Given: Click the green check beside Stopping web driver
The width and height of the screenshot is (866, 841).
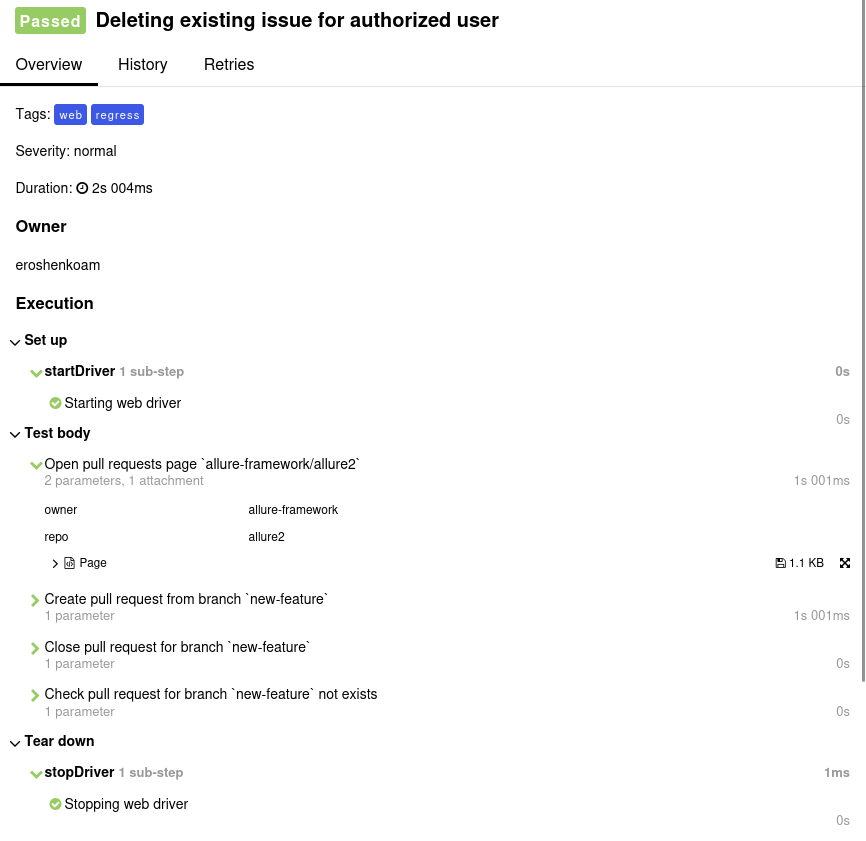Looking at the screenshot, I should click(55, 804).
